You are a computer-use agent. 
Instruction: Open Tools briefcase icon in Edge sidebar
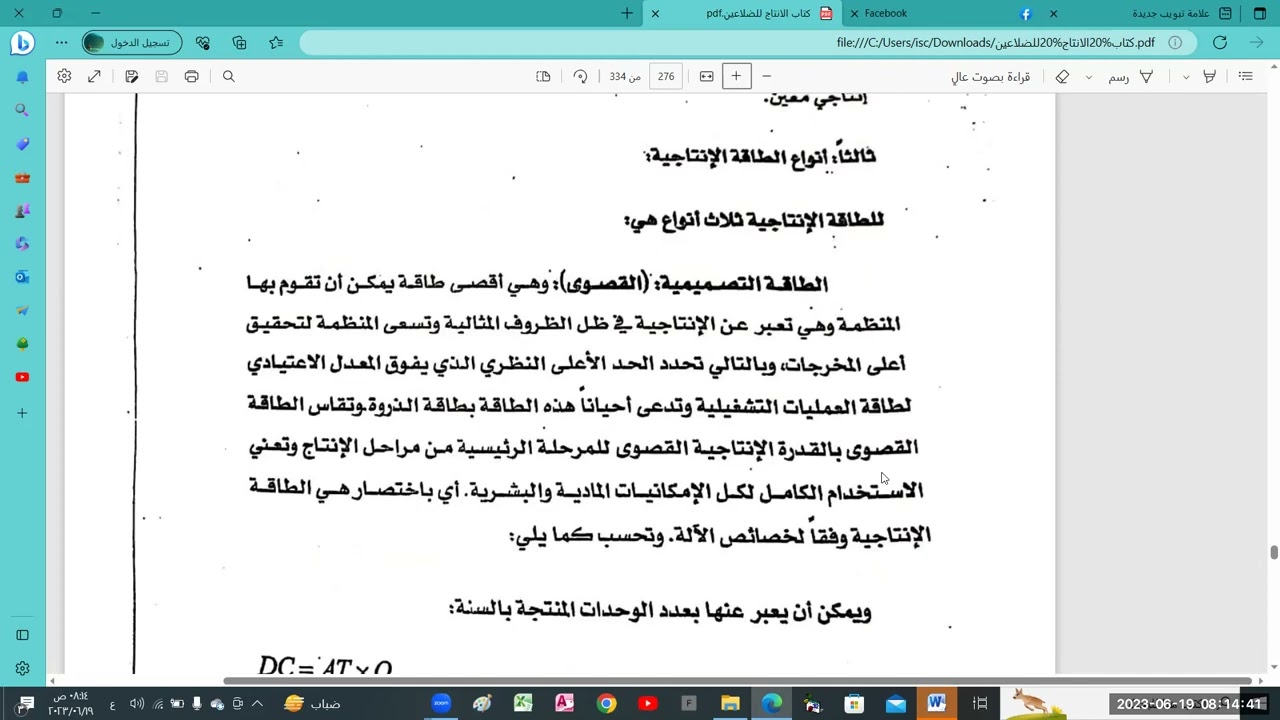click(22, 177)
